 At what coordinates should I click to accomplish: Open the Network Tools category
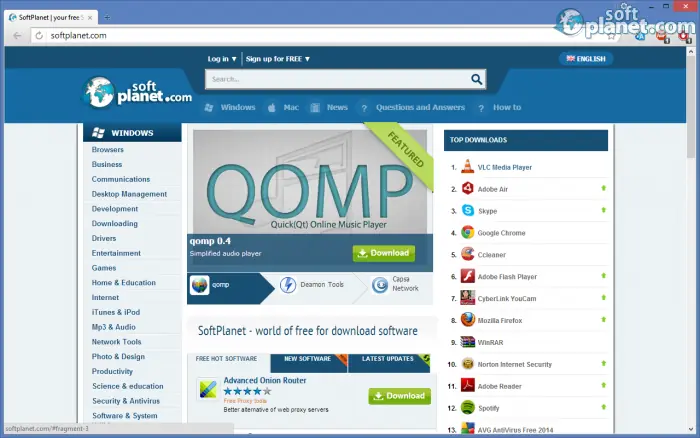click(117, 342)
